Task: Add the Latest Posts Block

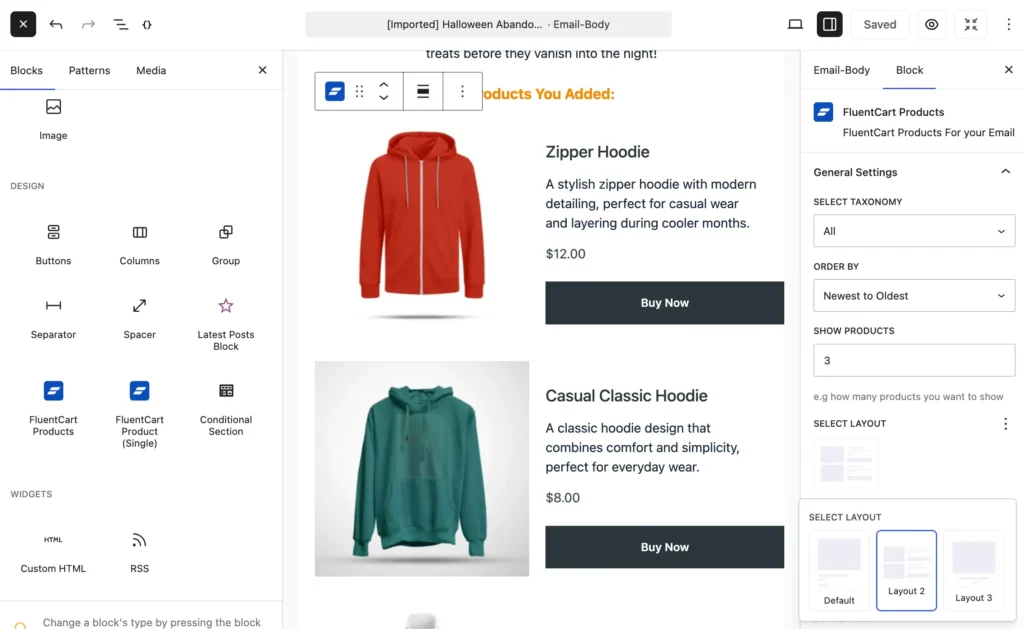Action: point(226,322)
